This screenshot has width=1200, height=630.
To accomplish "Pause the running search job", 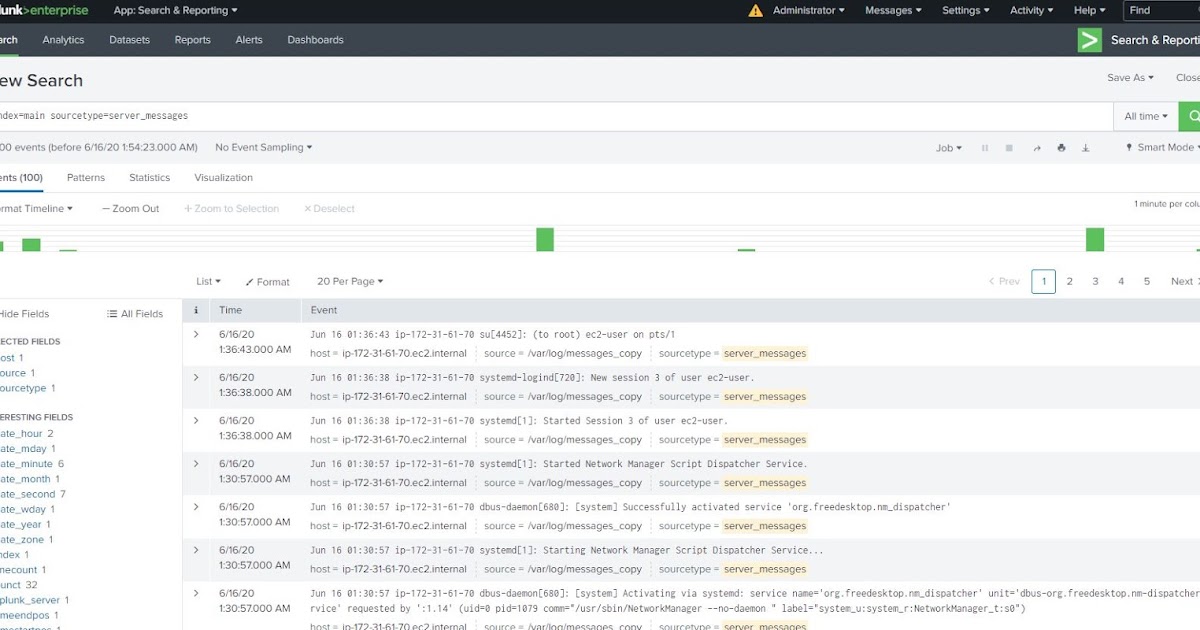I will (x=984, y=147).
